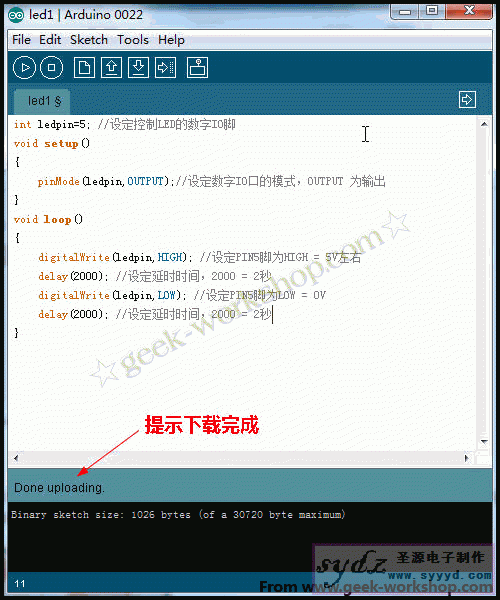This screenshot has width=500, height=600.
Task: Open the Serial Monitor icon
Action: [x=197, y=68]
